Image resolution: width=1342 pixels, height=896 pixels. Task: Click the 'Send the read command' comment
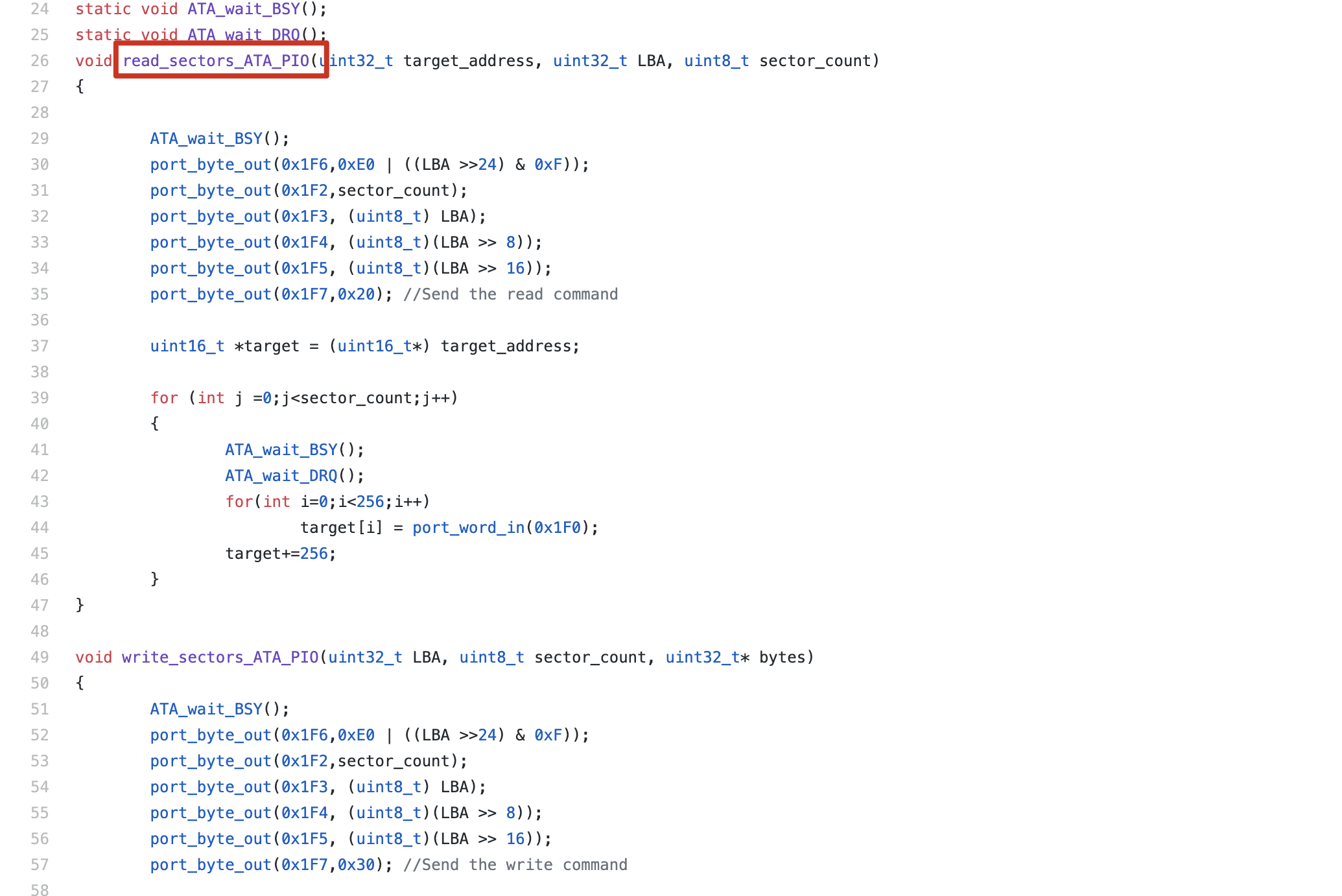(510, 294)
